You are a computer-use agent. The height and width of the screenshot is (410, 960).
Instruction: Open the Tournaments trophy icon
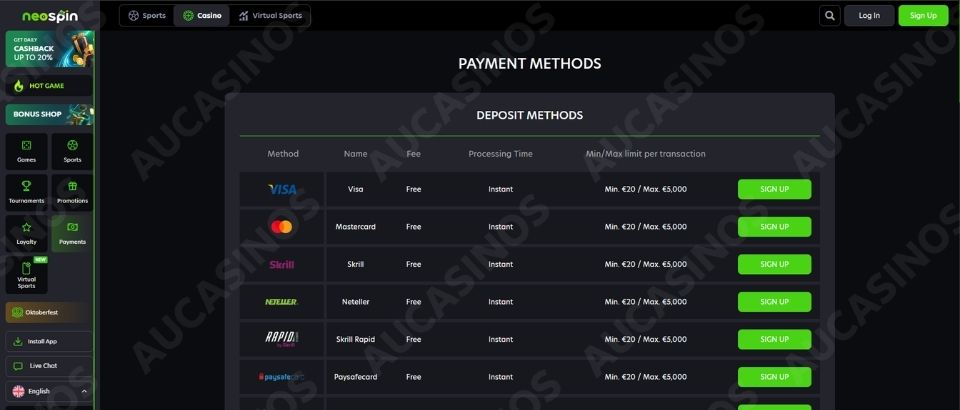coord(26,186)
